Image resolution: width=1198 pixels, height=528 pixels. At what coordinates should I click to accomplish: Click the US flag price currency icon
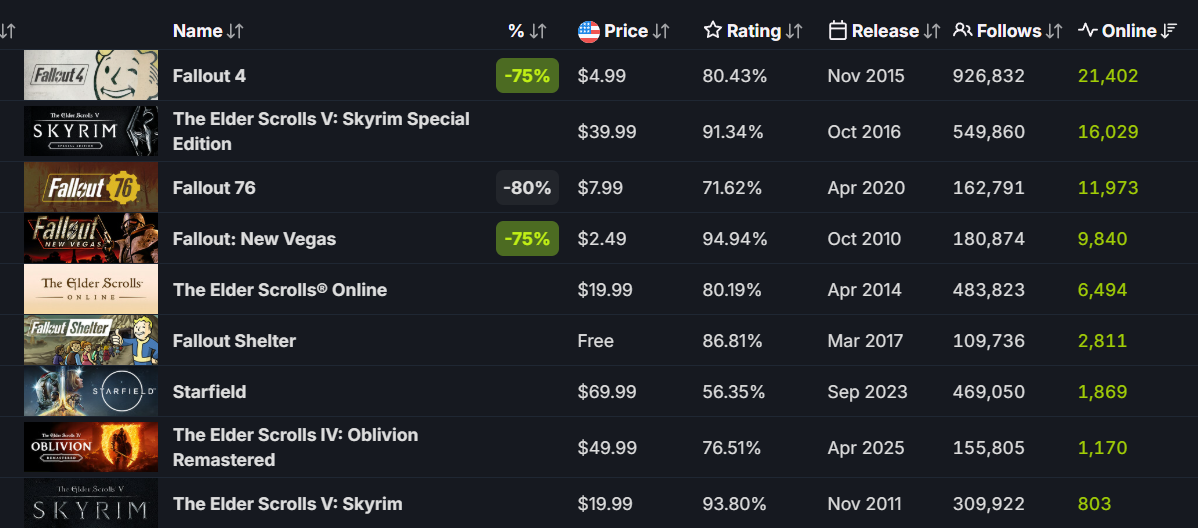pyautogui.click(x=589, y=31)
